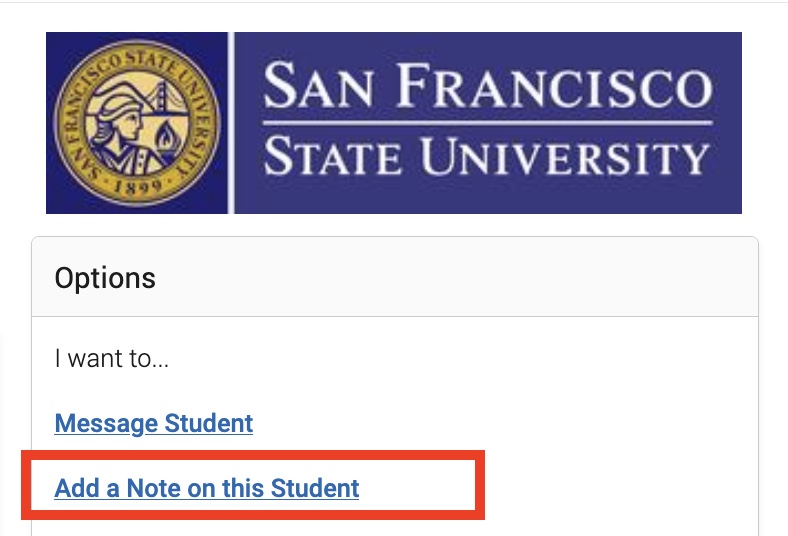Click the word 'Message' in the first link

click(107, 423)
